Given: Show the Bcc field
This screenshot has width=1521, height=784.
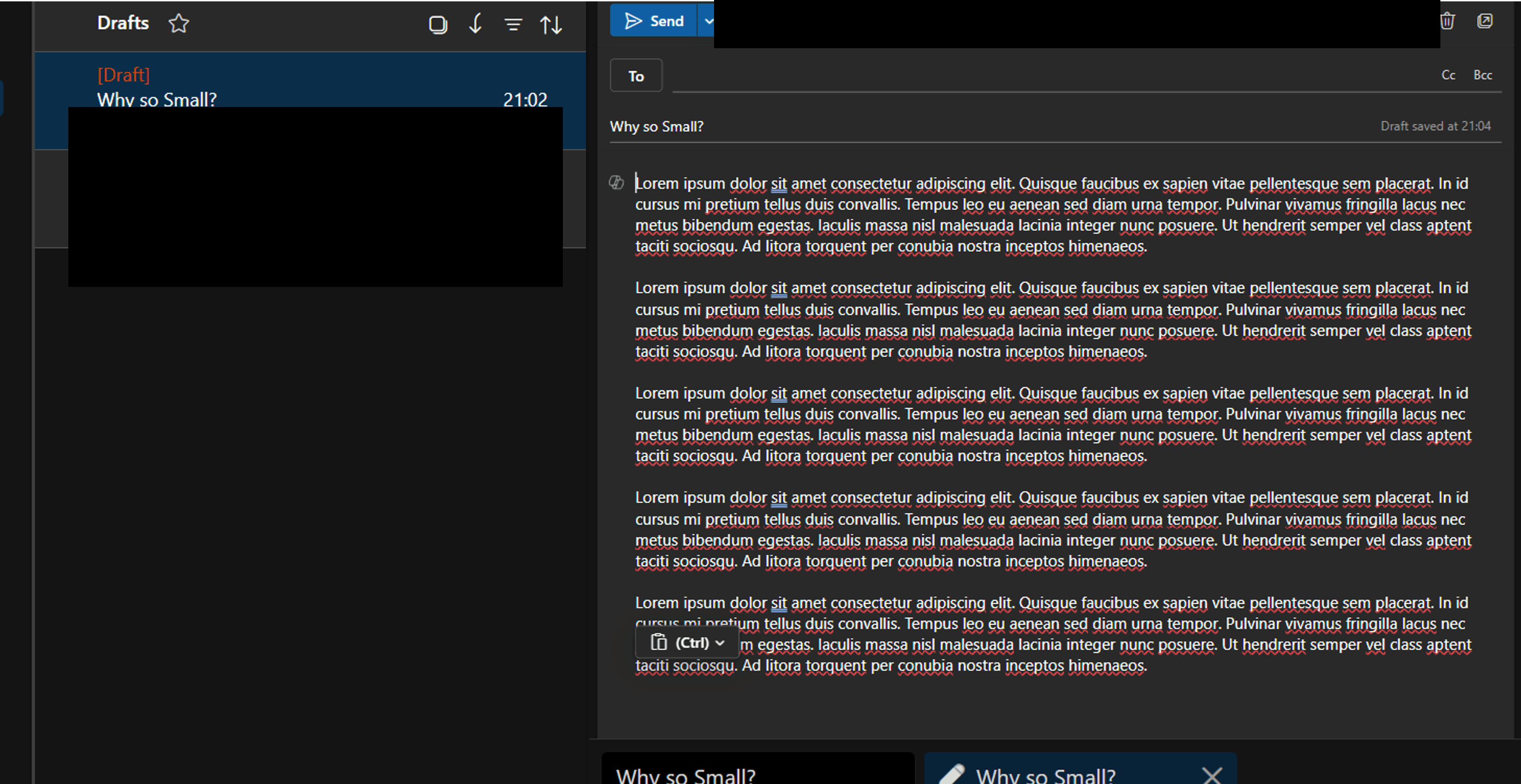Looking at the screenshot, I should pos(1483,75).
